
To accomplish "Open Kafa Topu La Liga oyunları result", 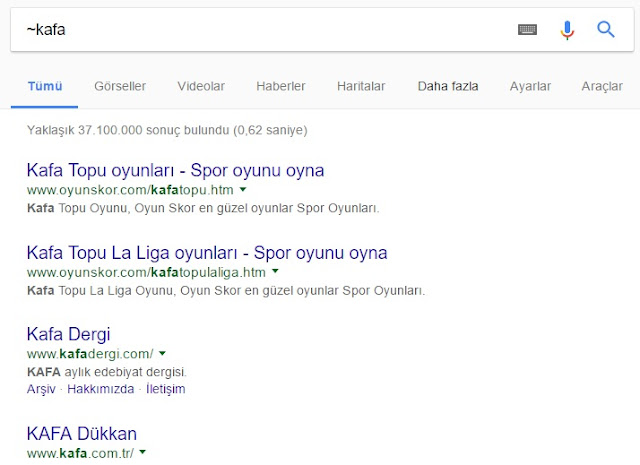I will [207, 253].
